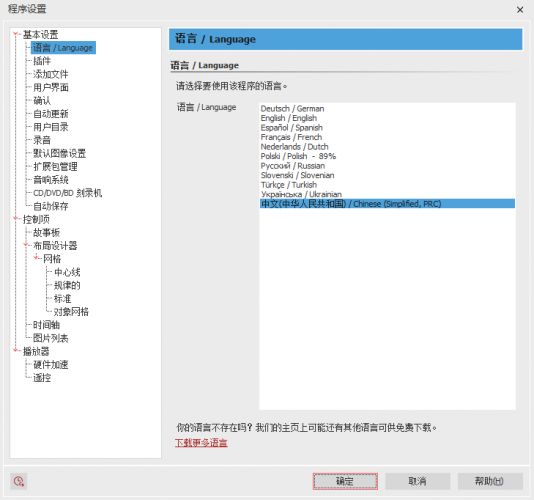The height and width of the screenshot is (500, 534).
Task: Open the 自动更新 settings page
Action: pos(51,114)
